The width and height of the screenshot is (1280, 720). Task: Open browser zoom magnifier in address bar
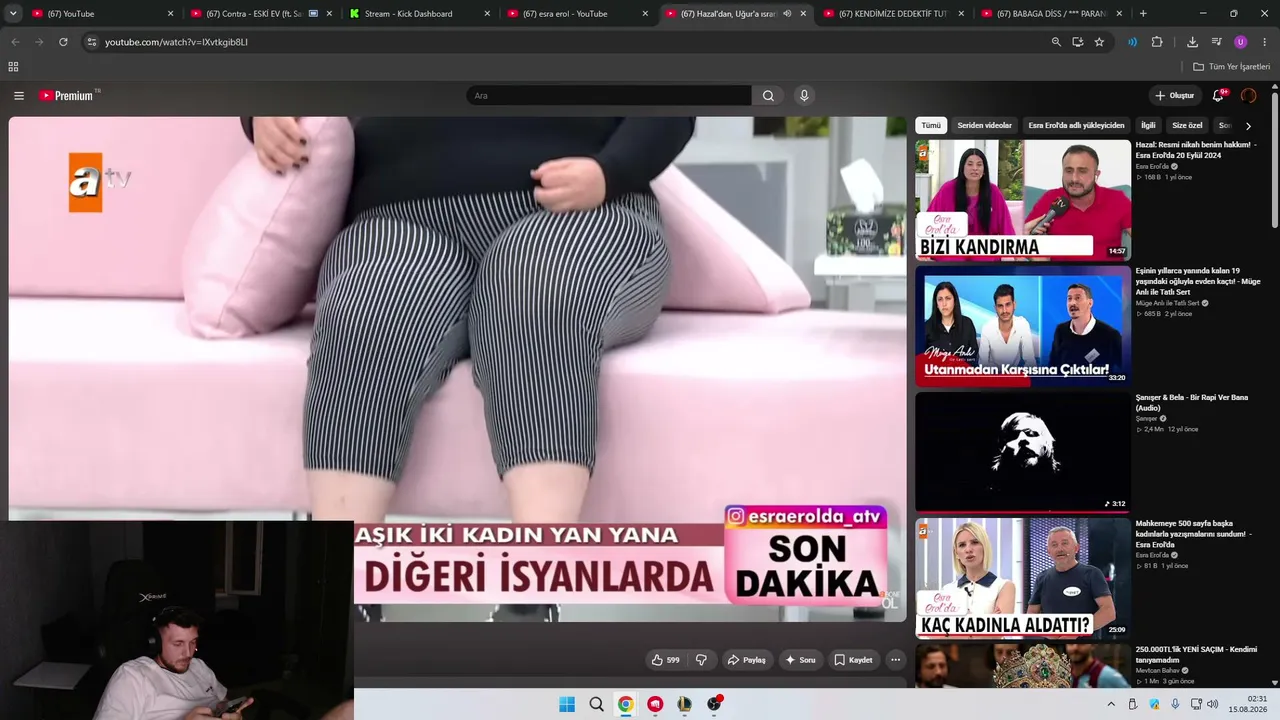[1056, 42]
